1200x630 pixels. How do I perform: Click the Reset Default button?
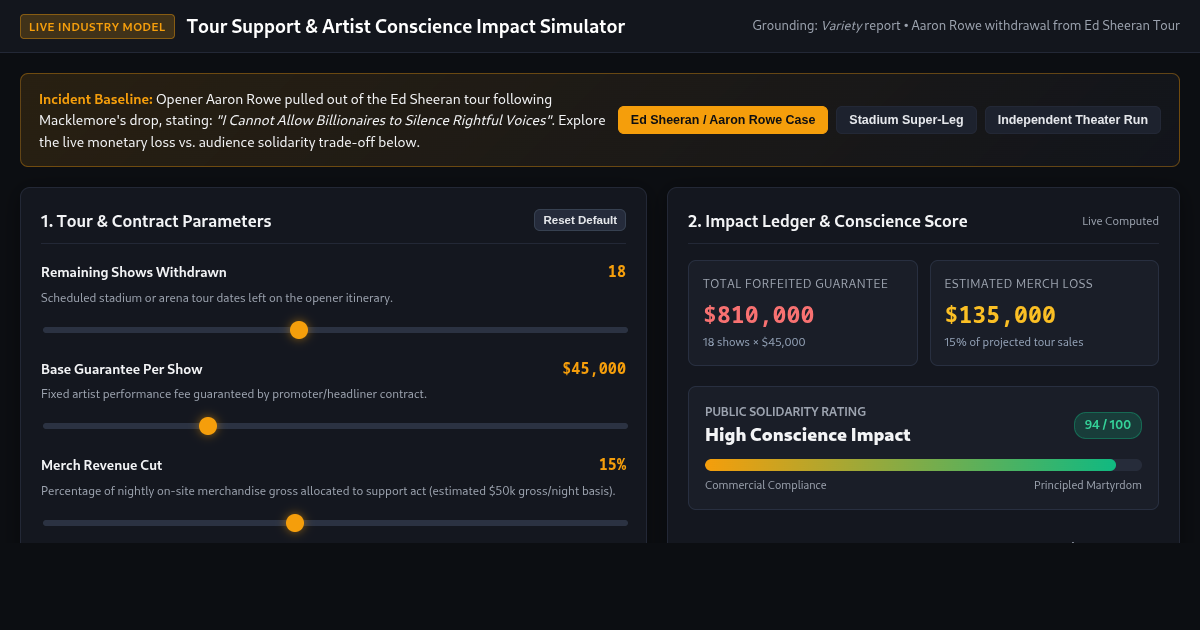[580, 220]
